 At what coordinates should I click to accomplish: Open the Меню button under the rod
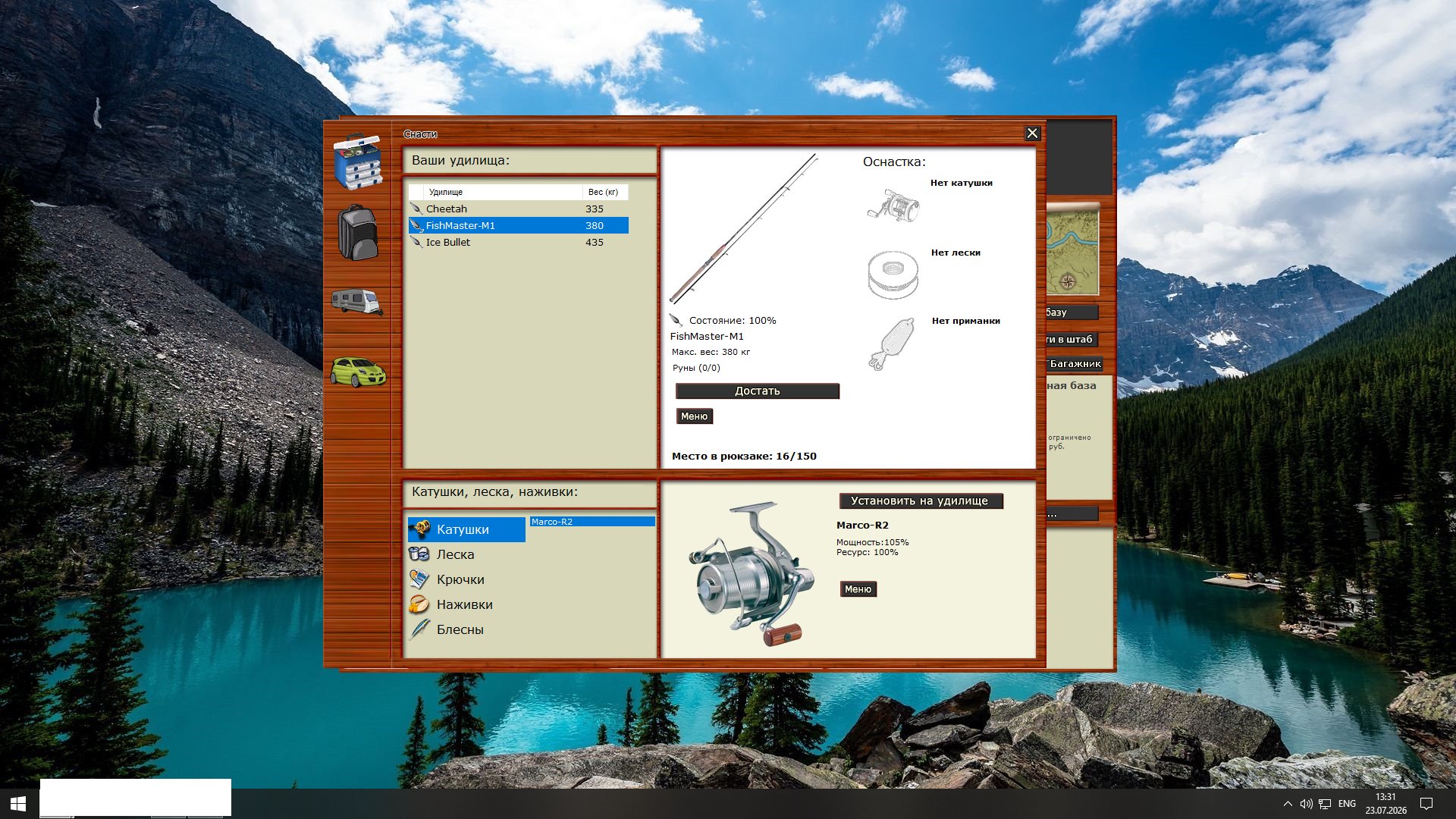(x=695, y=416)
